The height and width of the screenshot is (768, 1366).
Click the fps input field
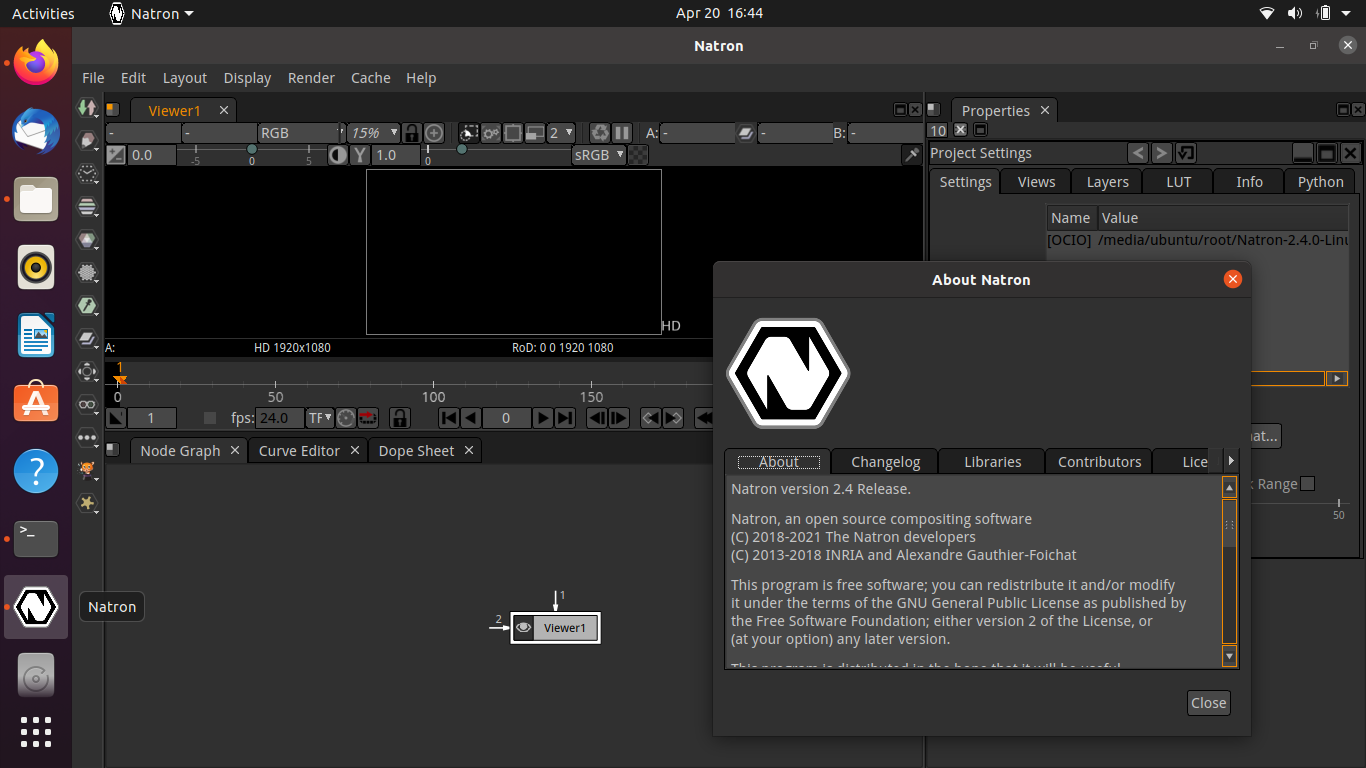tap(280, 418)
